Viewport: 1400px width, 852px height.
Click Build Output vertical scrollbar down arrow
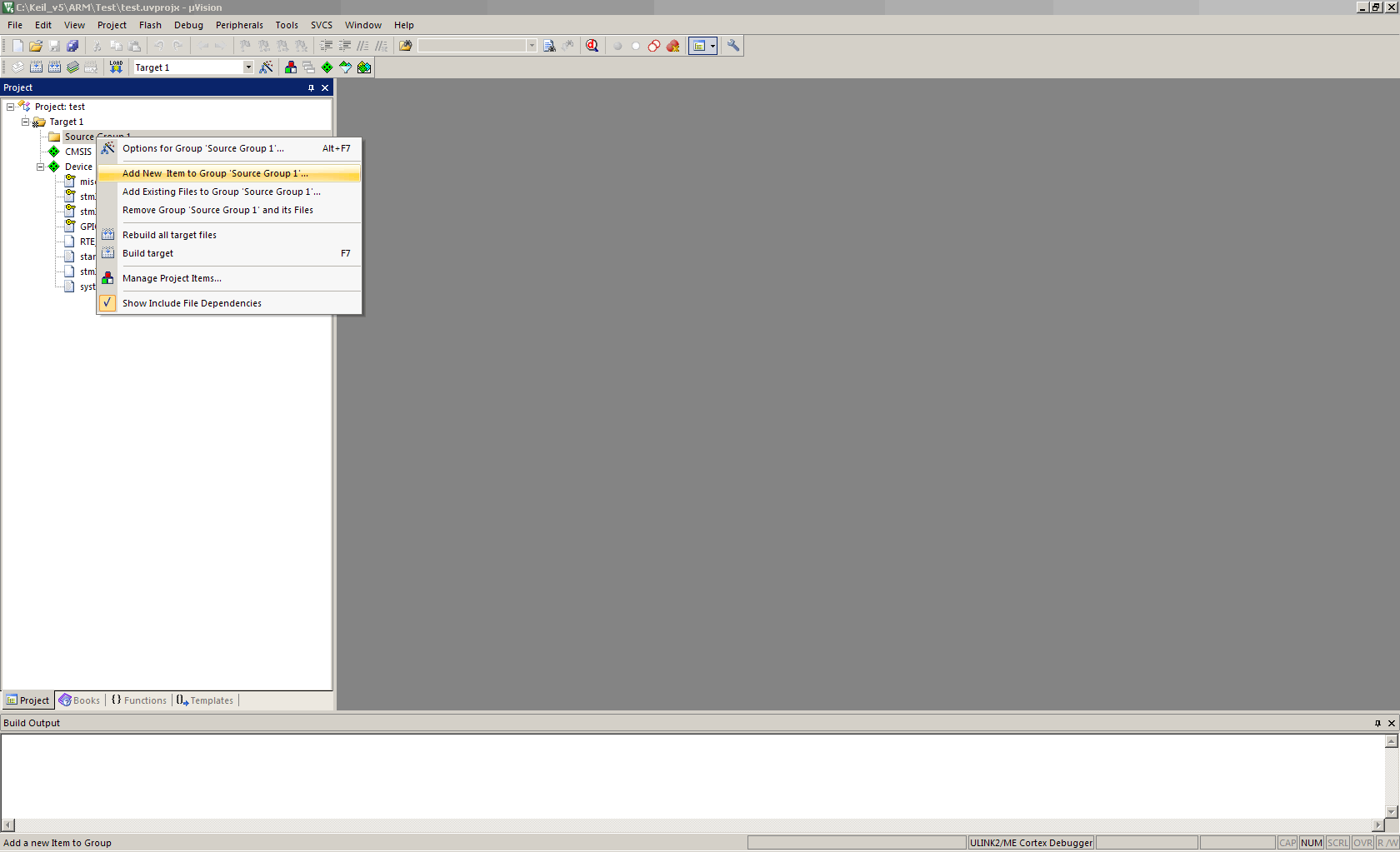pyautogui.click(x=1391, y=811)
